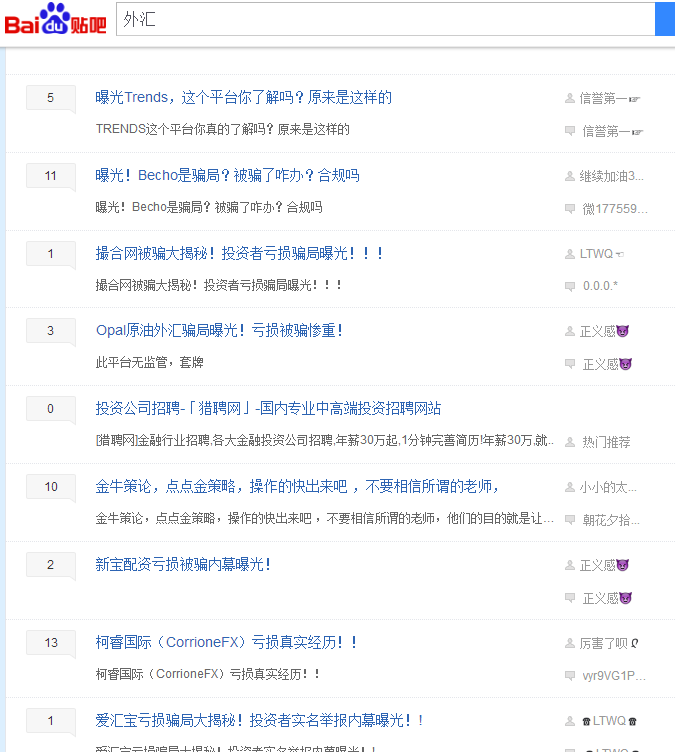Click preview text 柯睿国际（CorrioneFX）亏损真实经历
Viewport: 675px width, 752px height.
tap(208, 674)
